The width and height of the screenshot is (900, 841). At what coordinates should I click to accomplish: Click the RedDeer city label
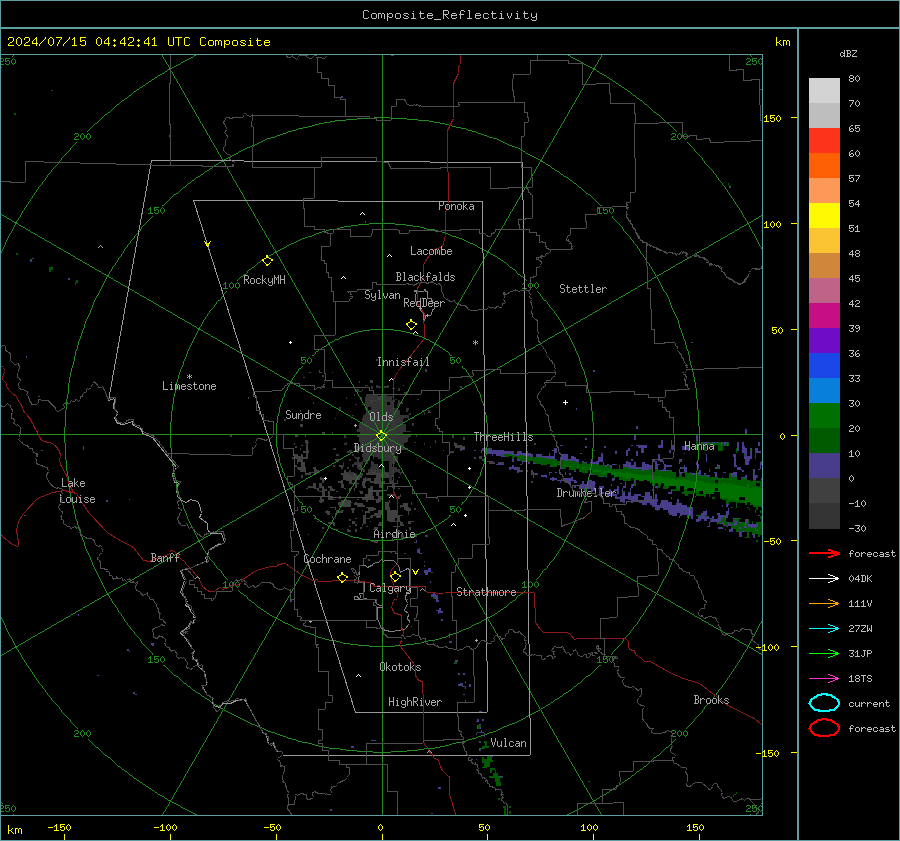click(424, 303)
